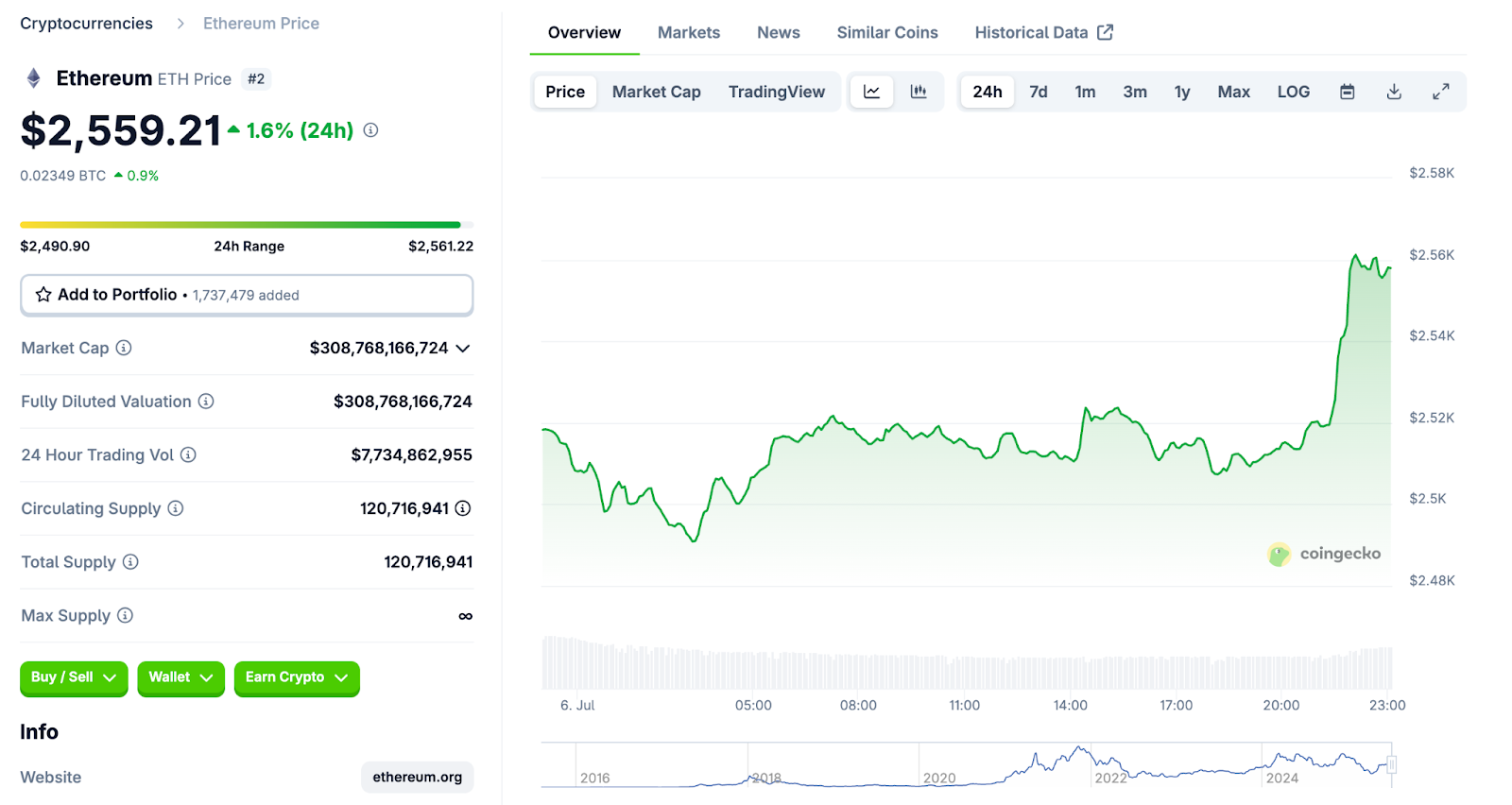The width and height of the screenshot is (1512, 805).
Task: Click the Total Supply value 120,716,941
Action: 428,562
